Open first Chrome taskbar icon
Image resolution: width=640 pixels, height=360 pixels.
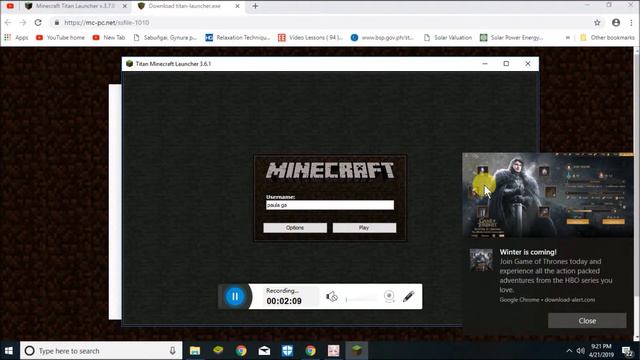241,351
